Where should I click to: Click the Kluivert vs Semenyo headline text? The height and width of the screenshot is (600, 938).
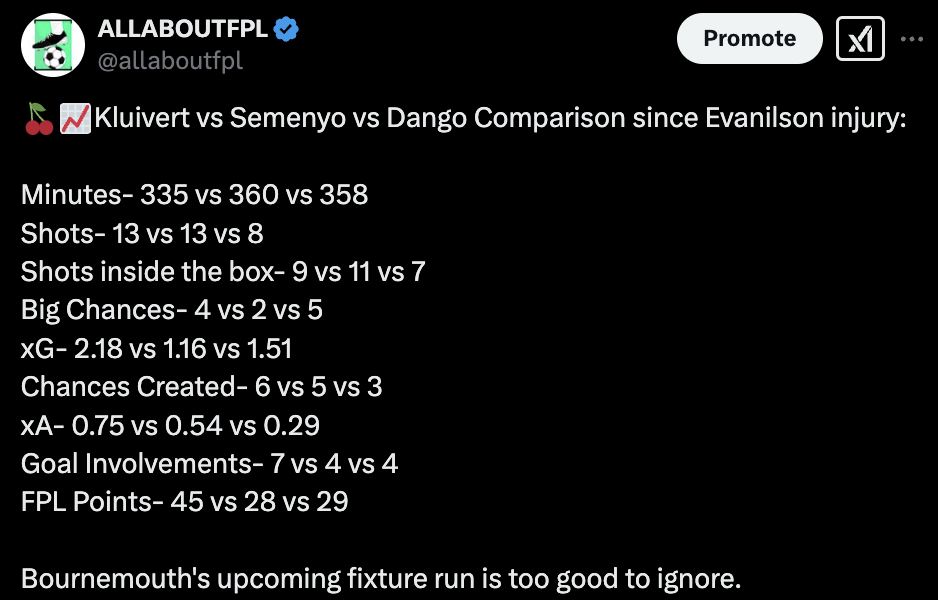coord(500,118)
